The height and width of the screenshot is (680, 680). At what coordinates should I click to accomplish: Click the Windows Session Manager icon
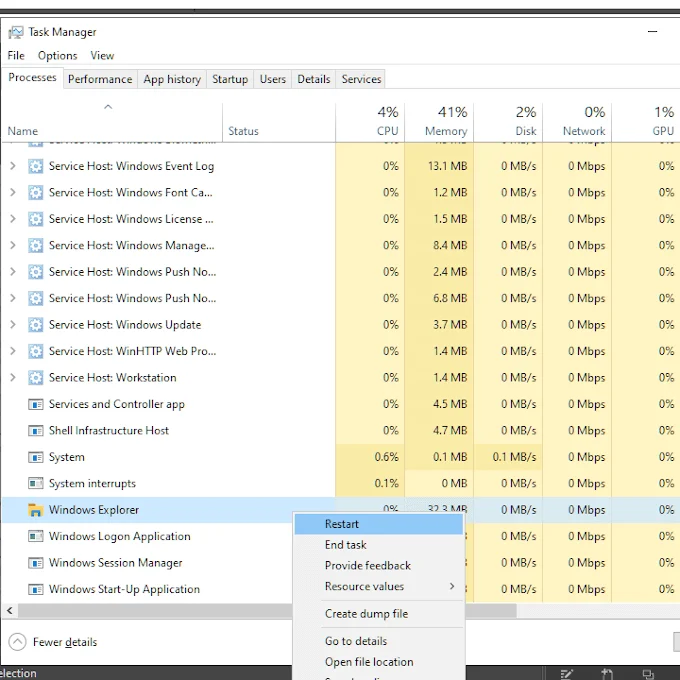coord(36,563)
